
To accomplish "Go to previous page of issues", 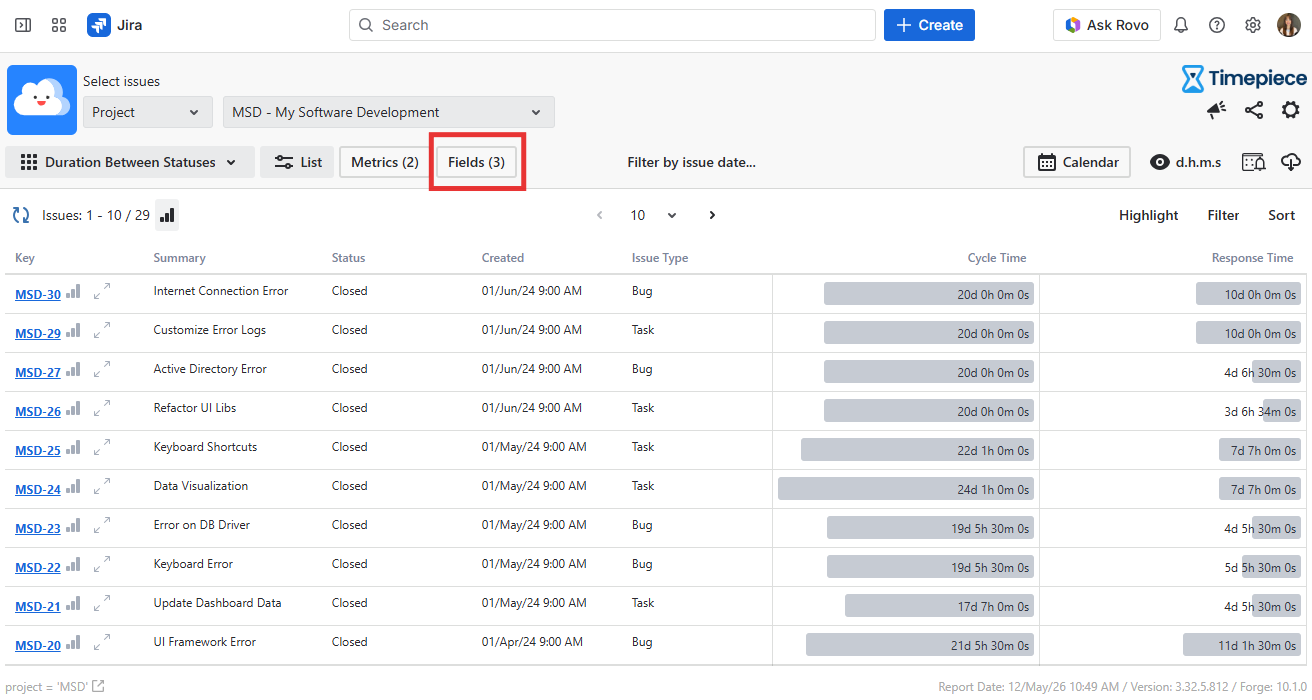I will click(x=600, y=215).
